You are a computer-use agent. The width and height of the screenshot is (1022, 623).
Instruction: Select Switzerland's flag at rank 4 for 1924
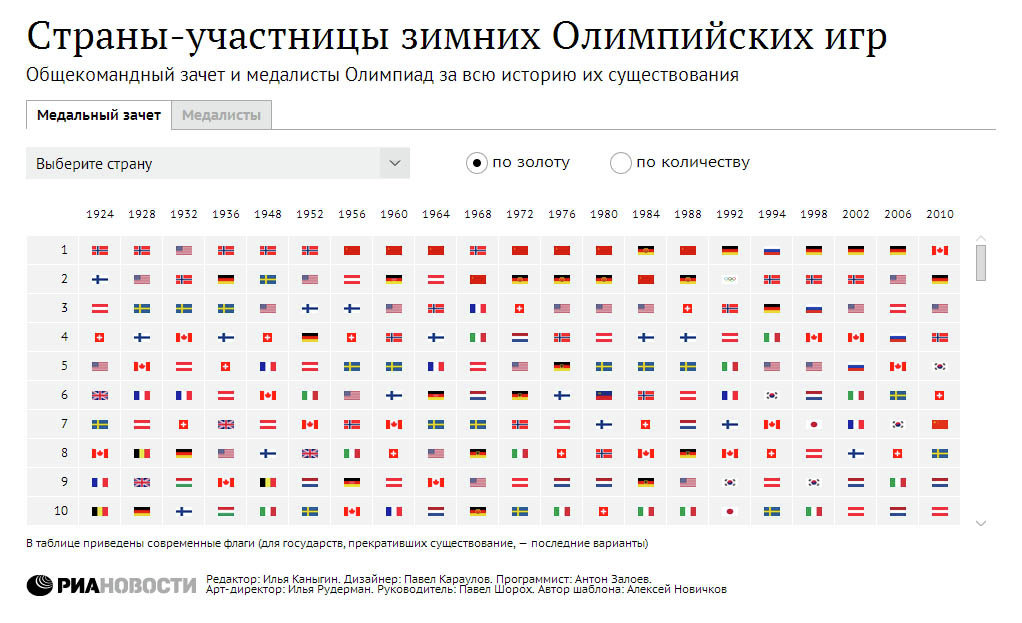tap(100, 338)
